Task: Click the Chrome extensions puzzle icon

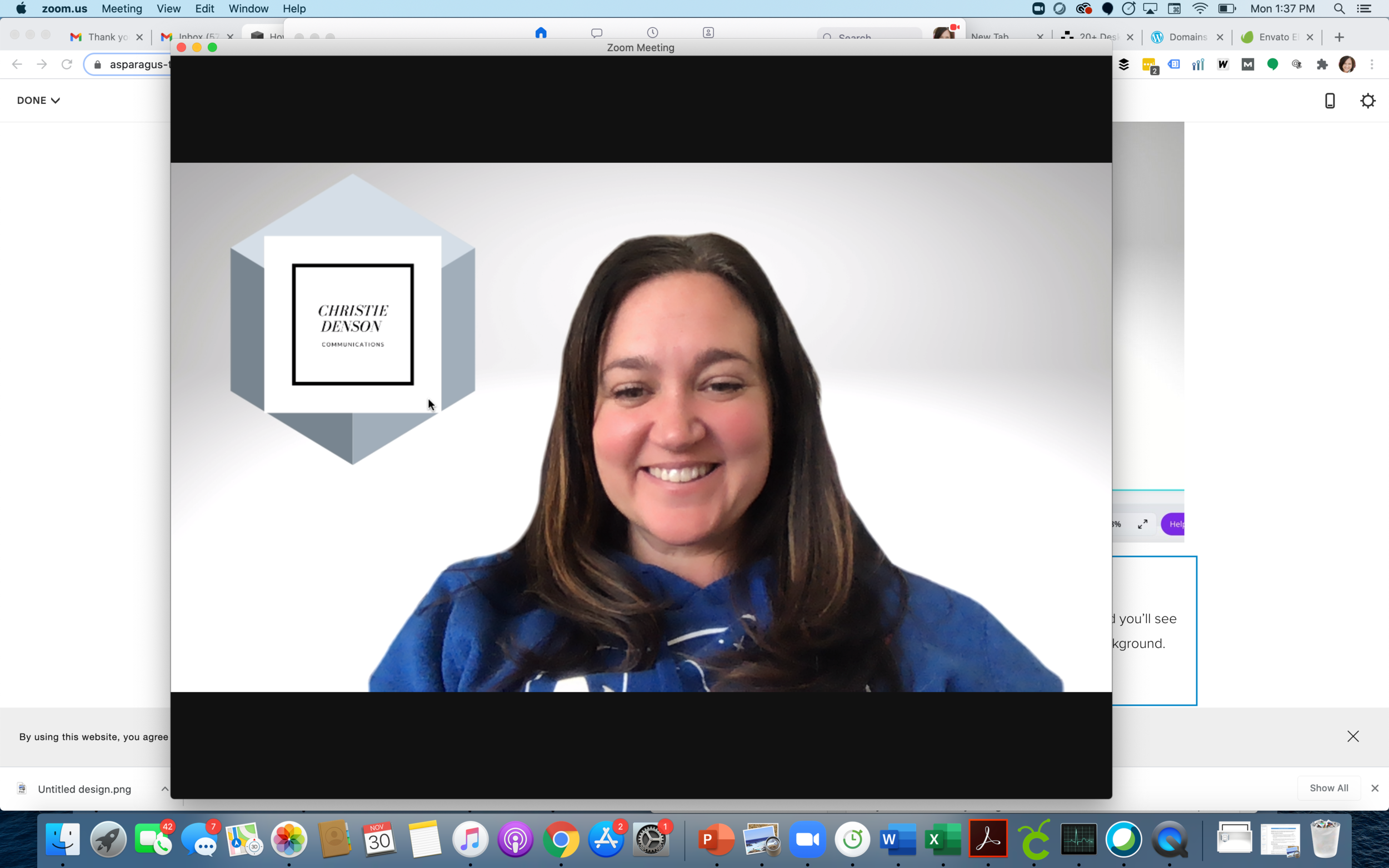Action: pyautogui.click(x=1322, y=65)
